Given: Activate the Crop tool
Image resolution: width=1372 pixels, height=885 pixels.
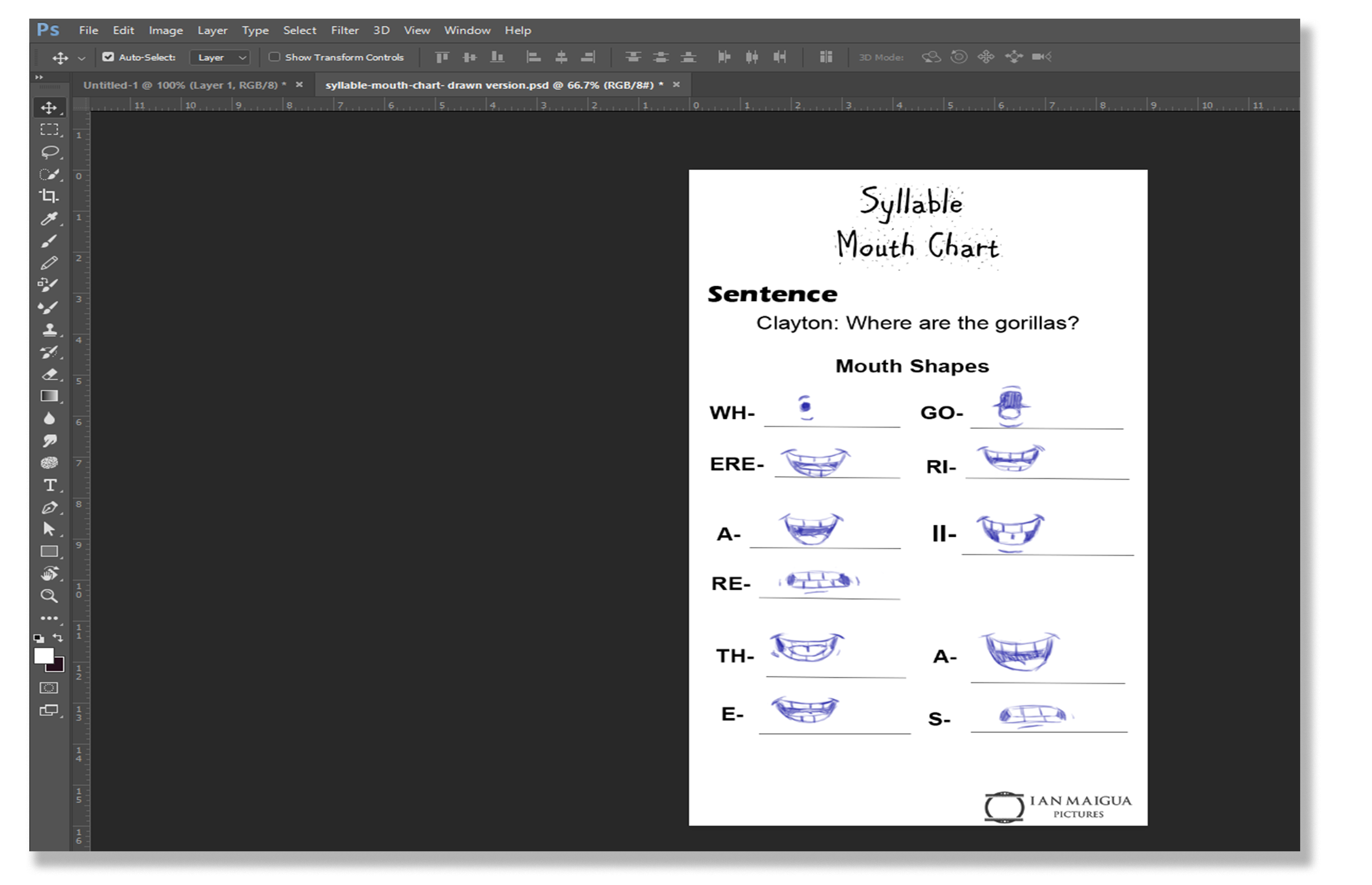Looking at the screenshot, I should (49, 196).
